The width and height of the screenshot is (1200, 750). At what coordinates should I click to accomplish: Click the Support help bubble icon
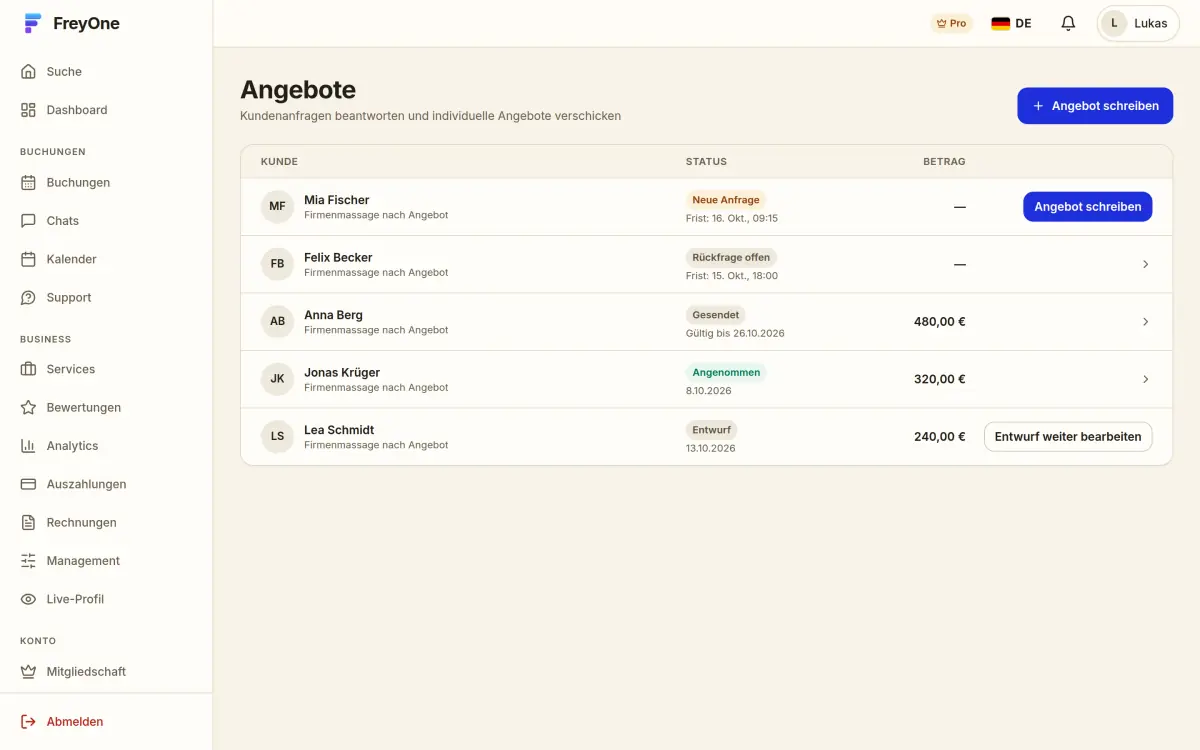tap(28, 298)
